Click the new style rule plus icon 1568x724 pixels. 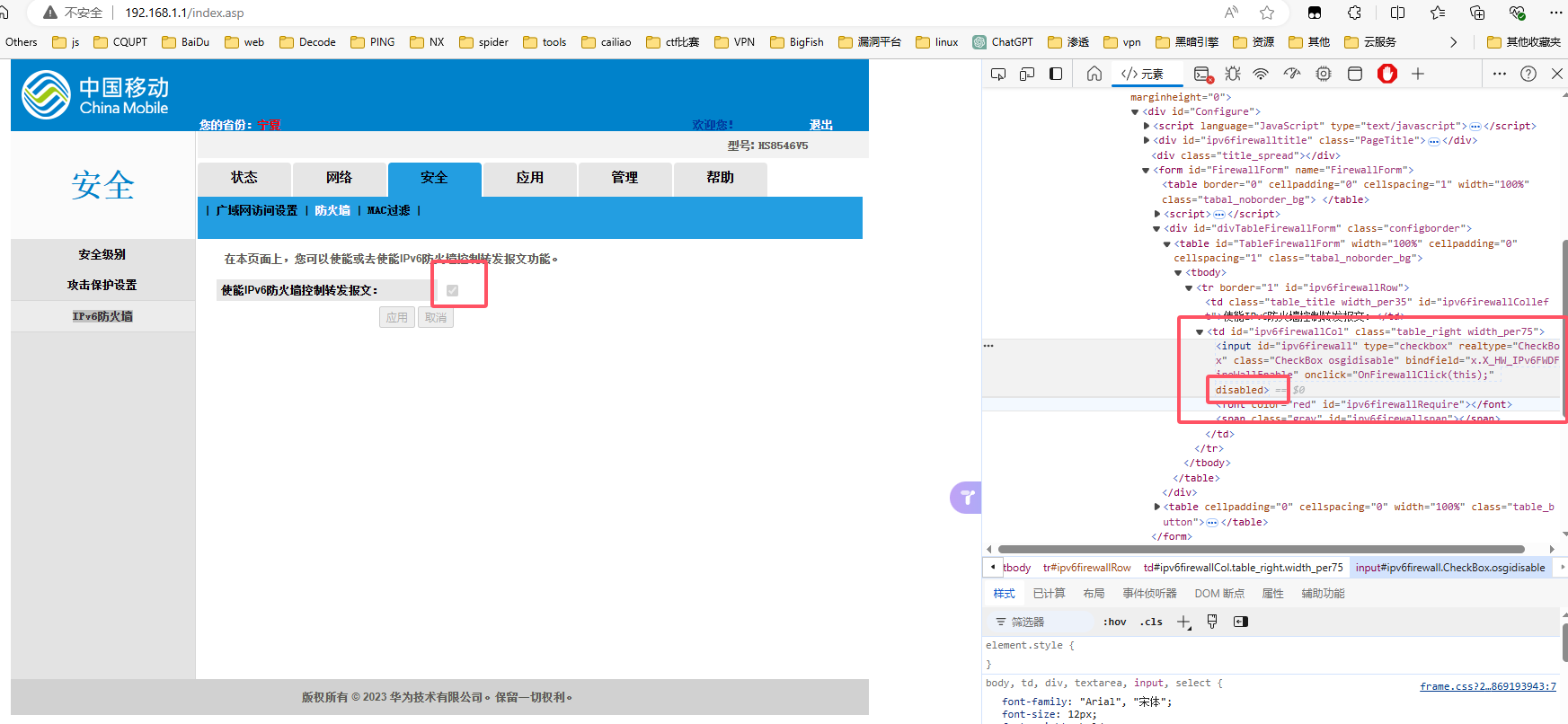click(x=1183, y=622)
